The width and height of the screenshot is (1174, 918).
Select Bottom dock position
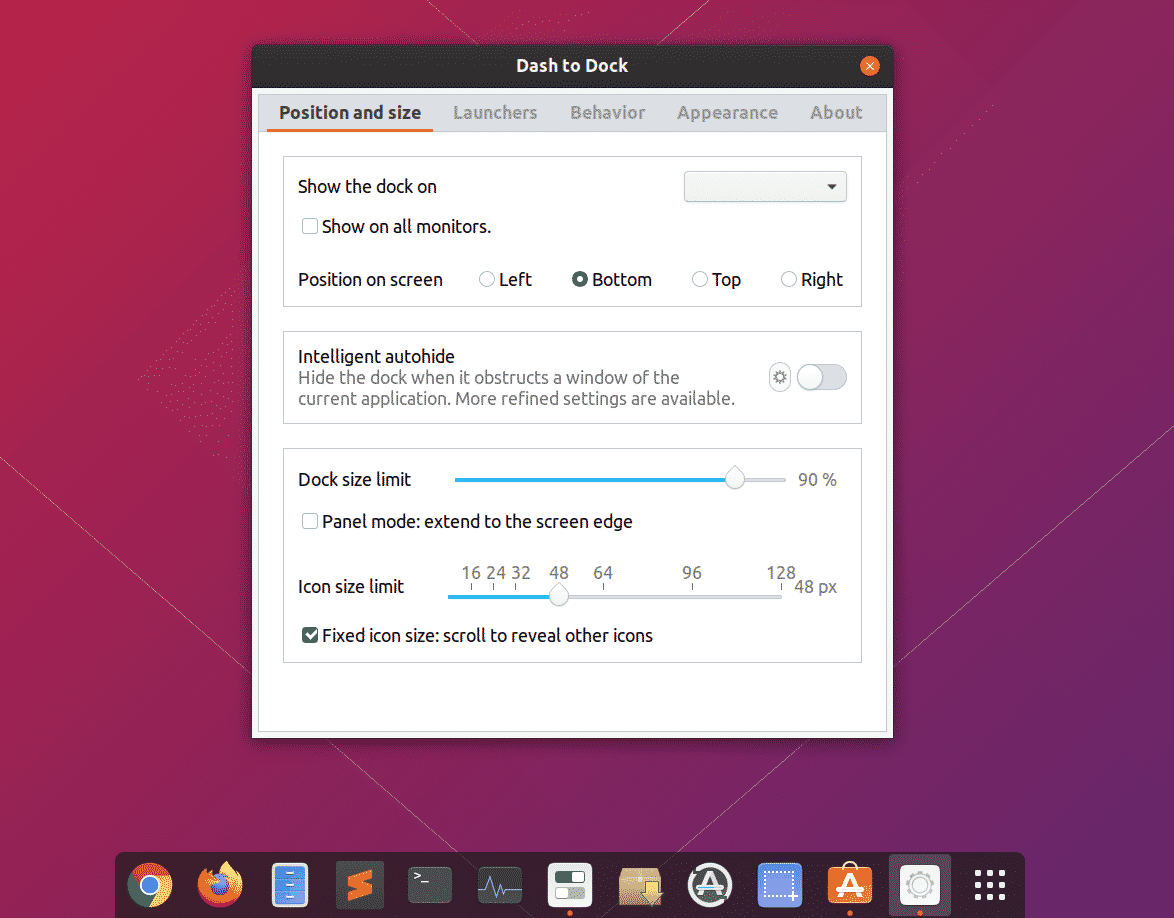coord(580,279)
